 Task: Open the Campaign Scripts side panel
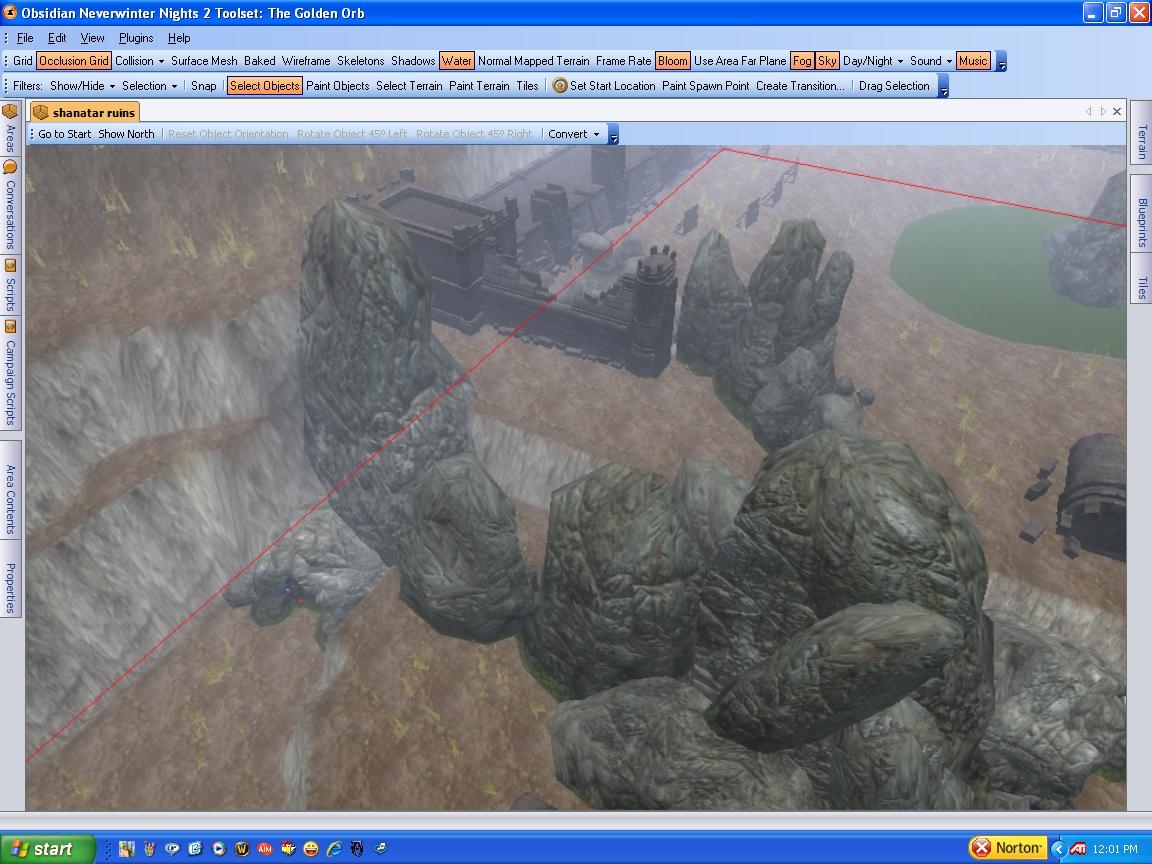click(x=10, y=373)
